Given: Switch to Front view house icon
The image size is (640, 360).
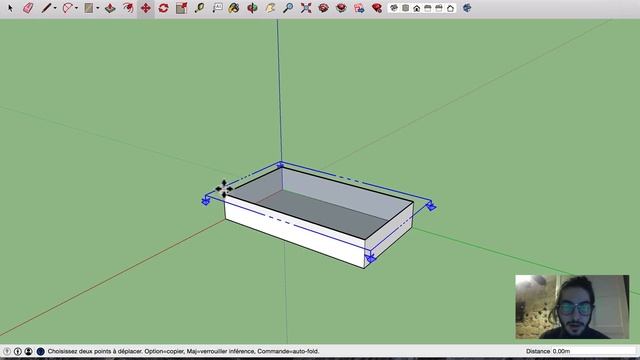Looking at the screenshot, I should tap(417, 8).
